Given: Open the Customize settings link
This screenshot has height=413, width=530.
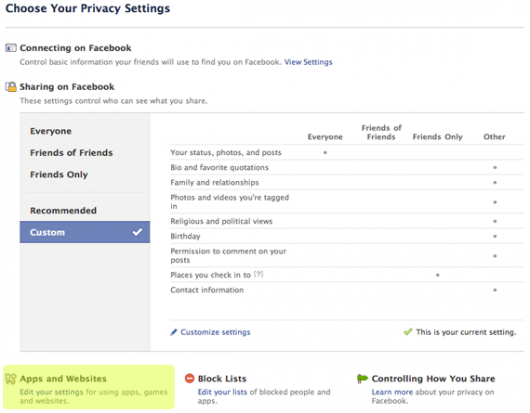Looking at the screenshot, I should coord(215,332).
